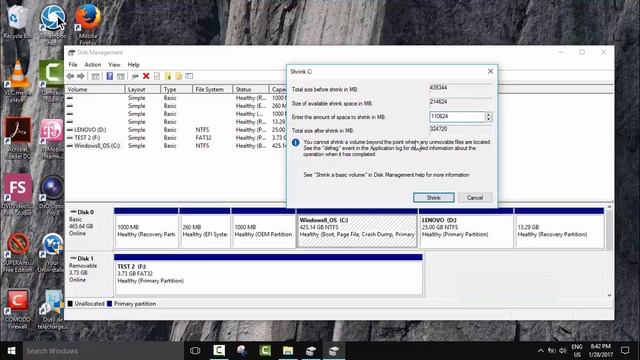640x360 pixels.
Task: Click the last toolbar icon showing a list pane
Action: click(x=189, y=76)
